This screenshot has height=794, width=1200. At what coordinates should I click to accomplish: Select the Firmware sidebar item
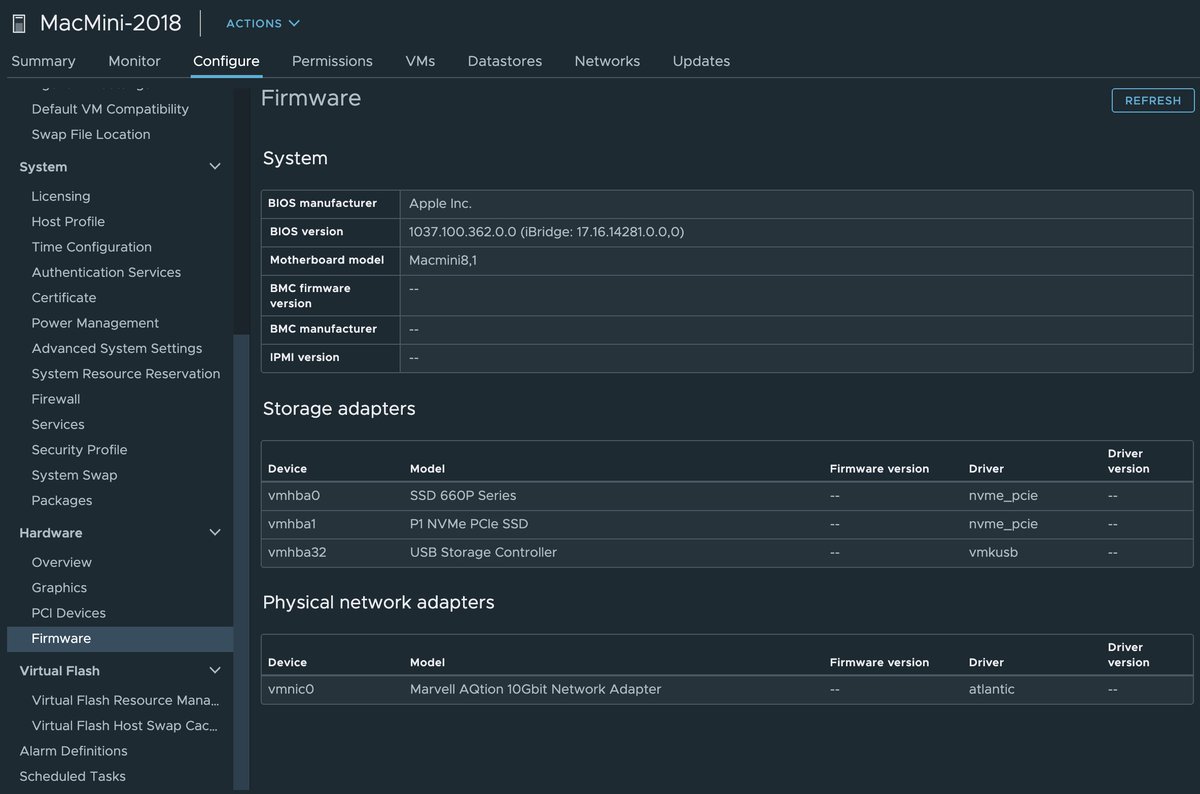[120, 638]
